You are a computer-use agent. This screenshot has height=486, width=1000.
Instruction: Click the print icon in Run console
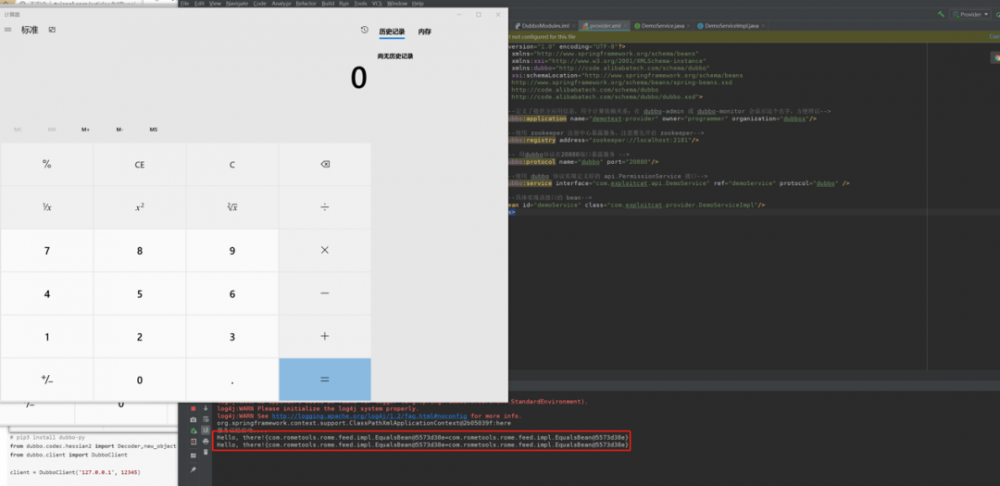[x=205, y=441]
